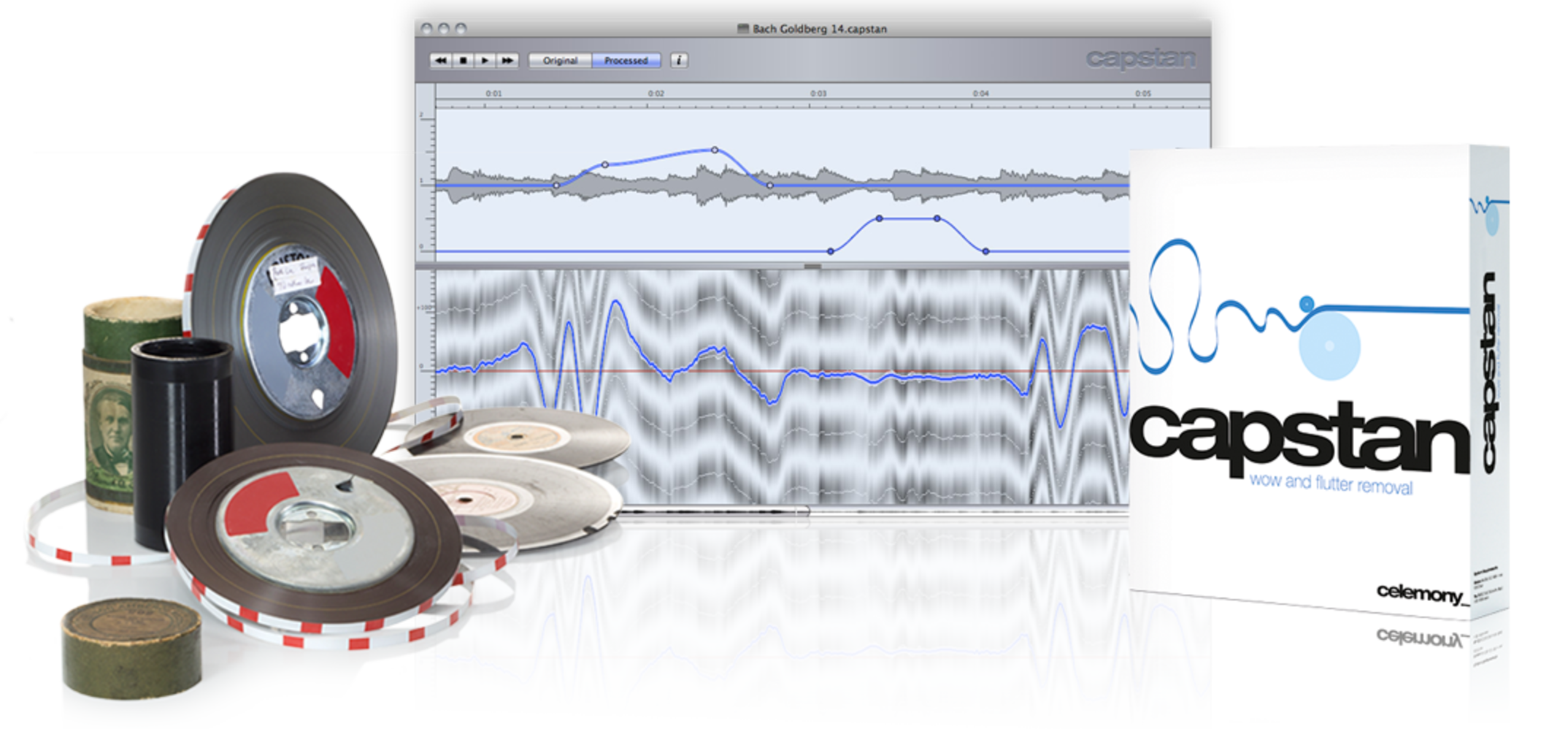
Task: Click the top-left point of the lower envelope plateau
Action: point(880,218)
